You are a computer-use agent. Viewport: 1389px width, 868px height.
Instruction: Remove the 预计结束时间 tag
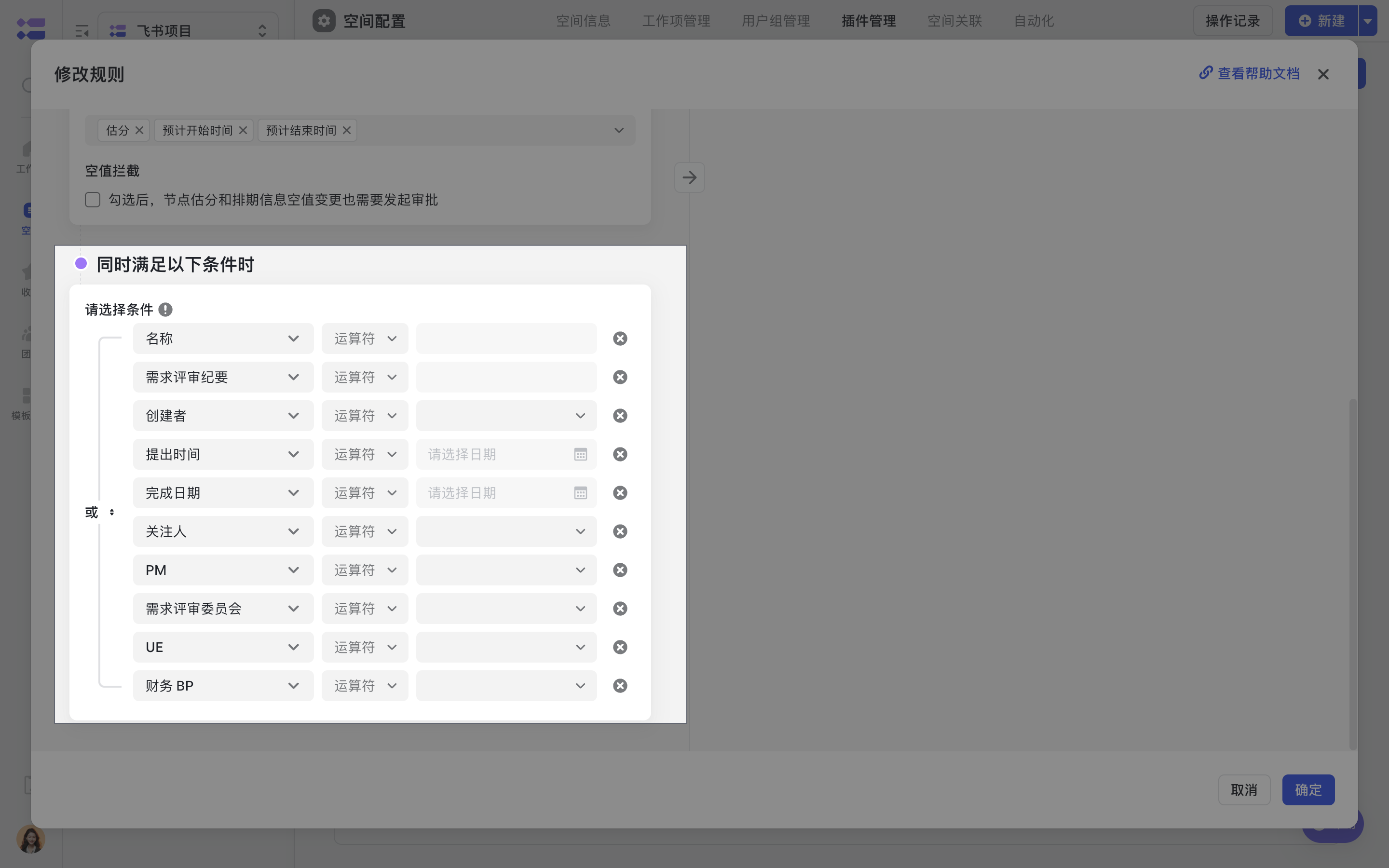(x=347, y=130)
